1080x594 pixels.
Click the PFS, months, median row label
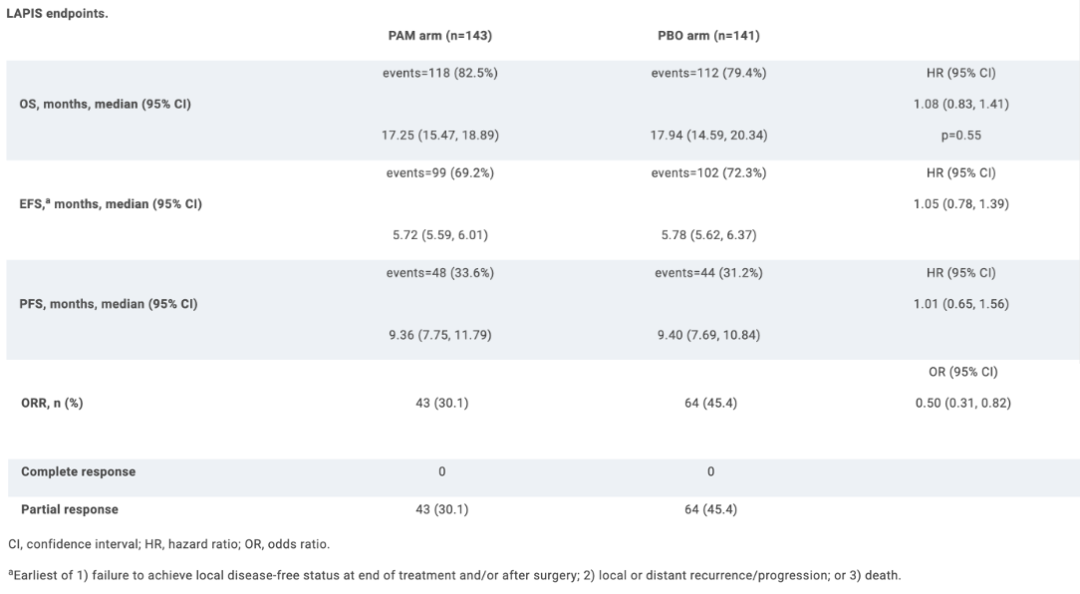[109, 304]
